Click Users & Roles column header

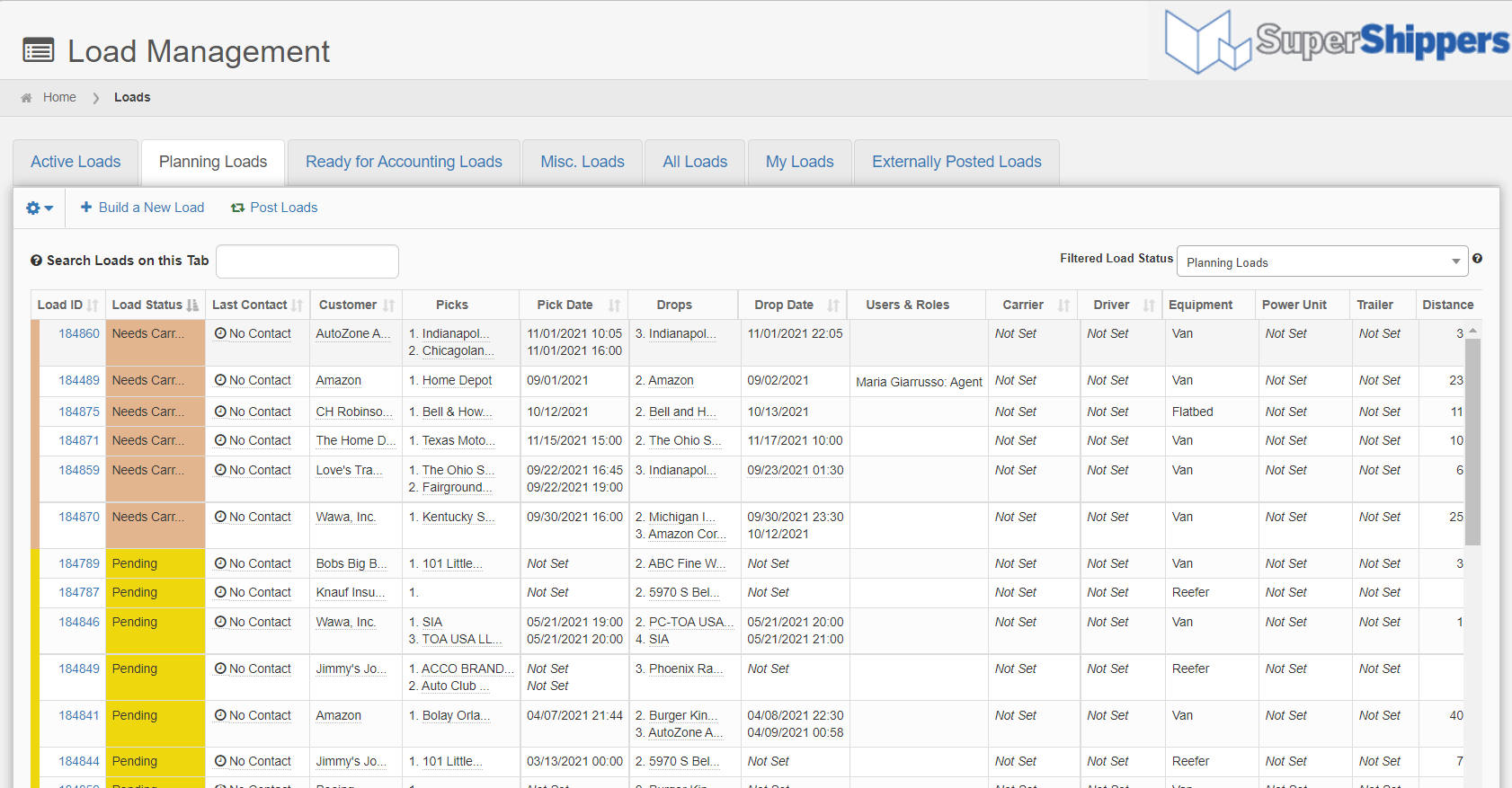[x=908, y=305]
